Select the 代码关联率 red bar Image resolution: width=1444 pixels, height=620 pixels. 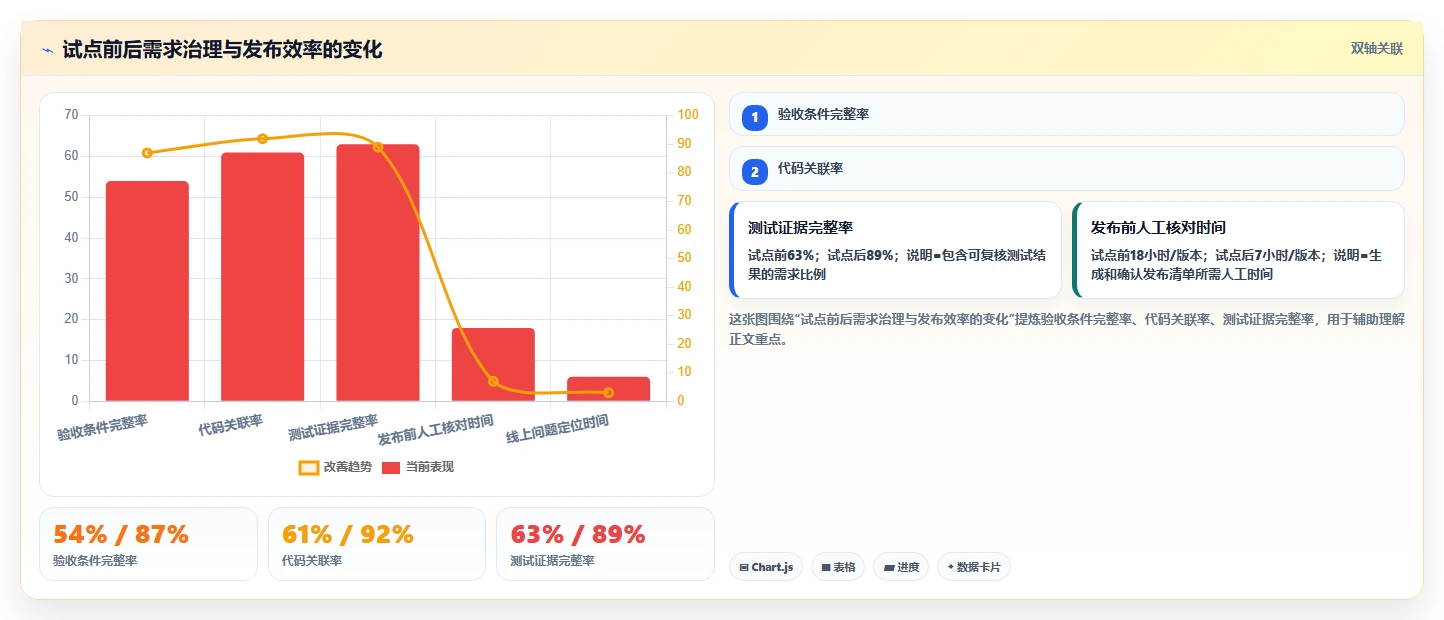[x=262, y=277]
